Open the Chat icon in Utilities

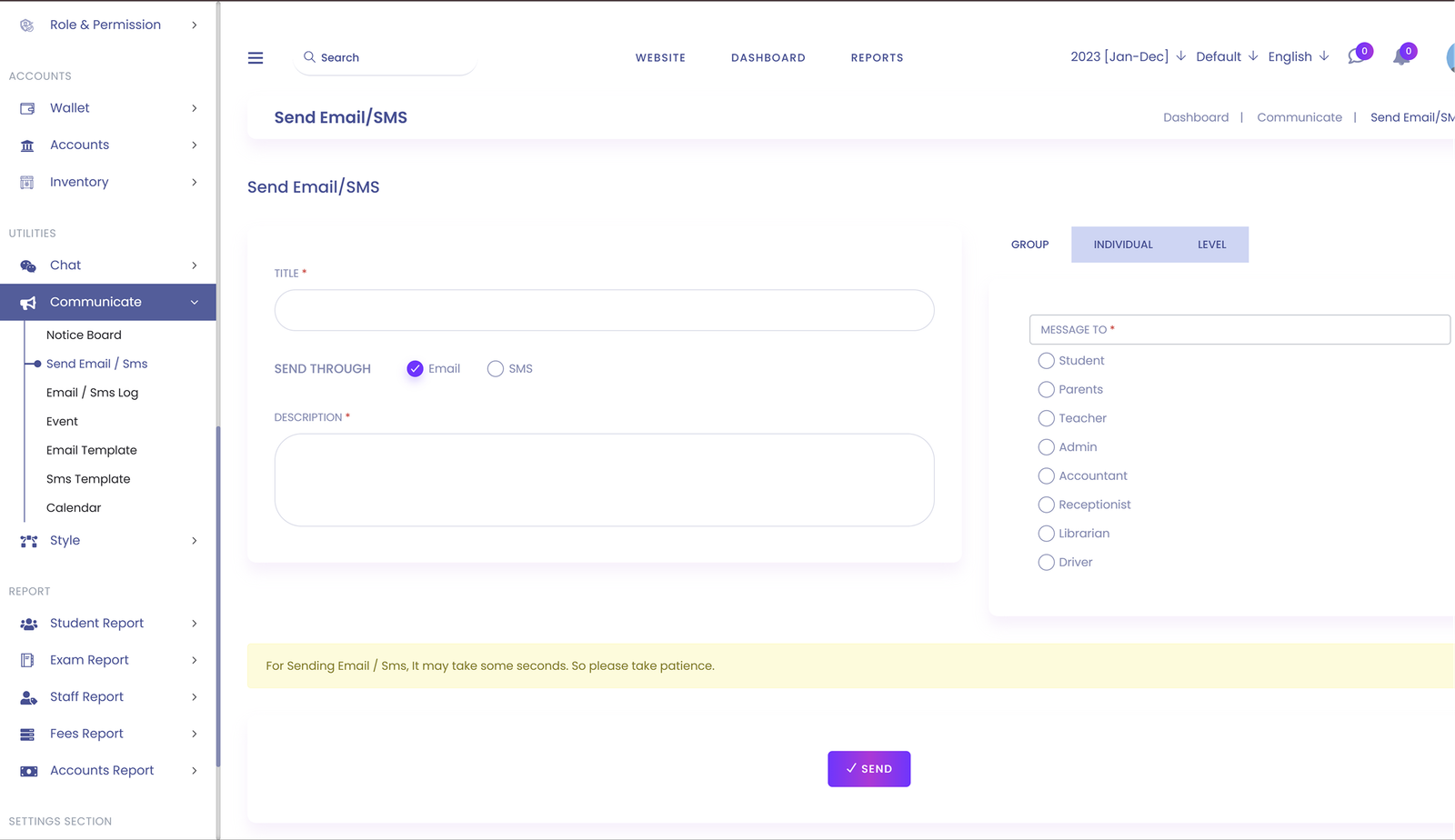pyautogui.click(x=27, y=265)
